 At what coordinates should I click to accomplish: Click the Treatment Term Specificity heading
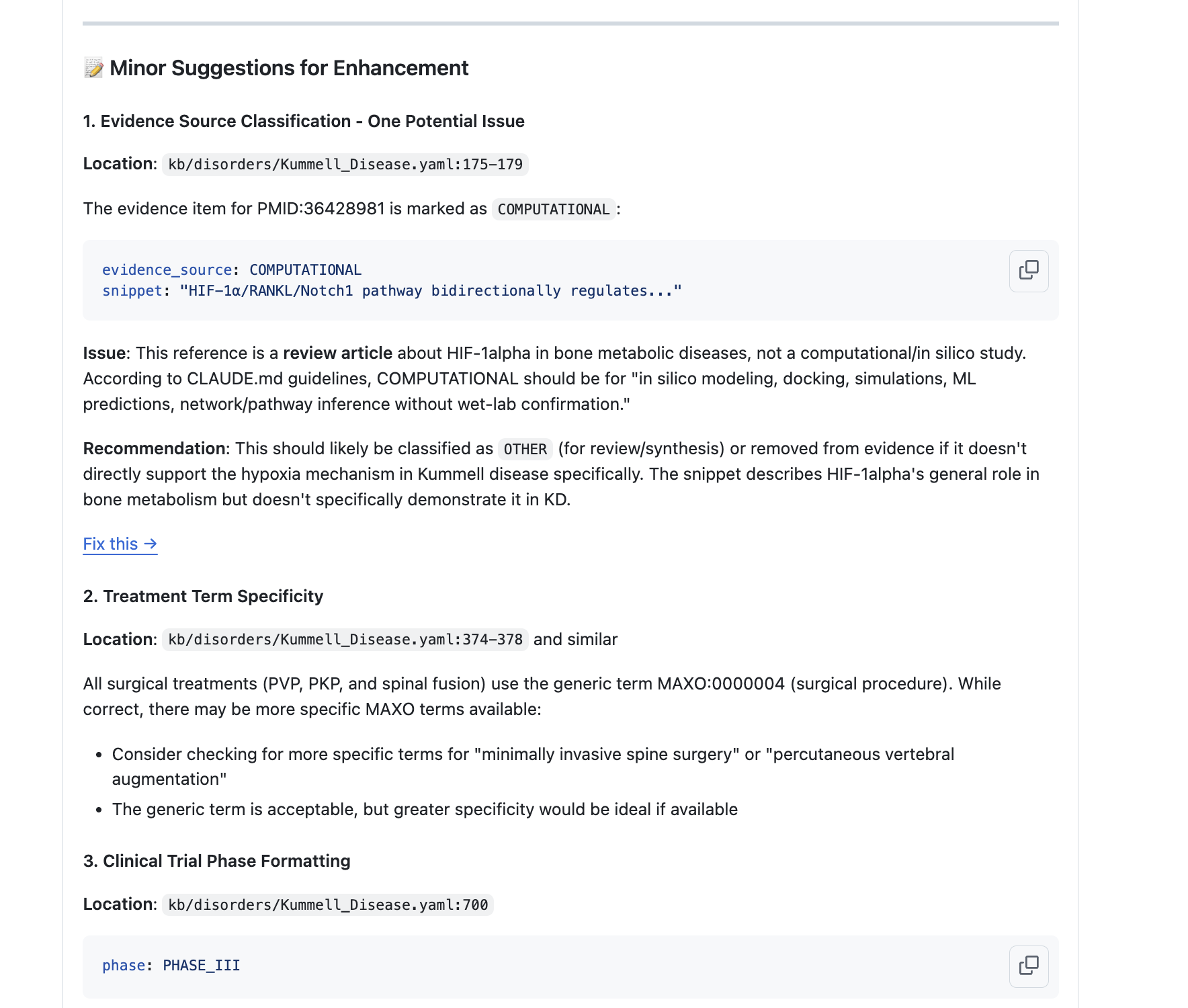click(203, 596)
